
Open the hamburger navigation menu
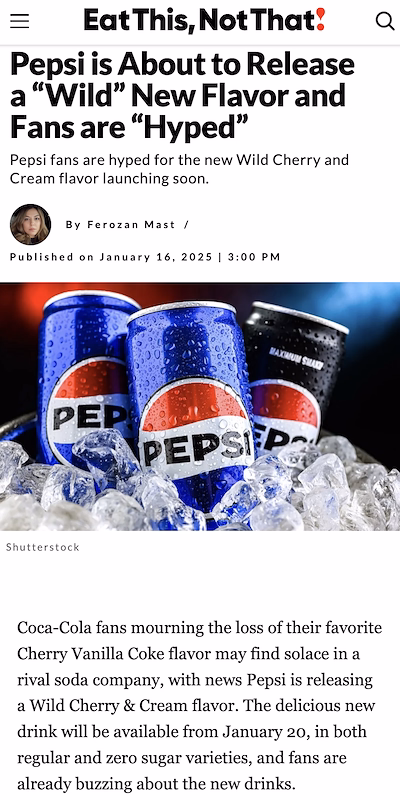19,21
